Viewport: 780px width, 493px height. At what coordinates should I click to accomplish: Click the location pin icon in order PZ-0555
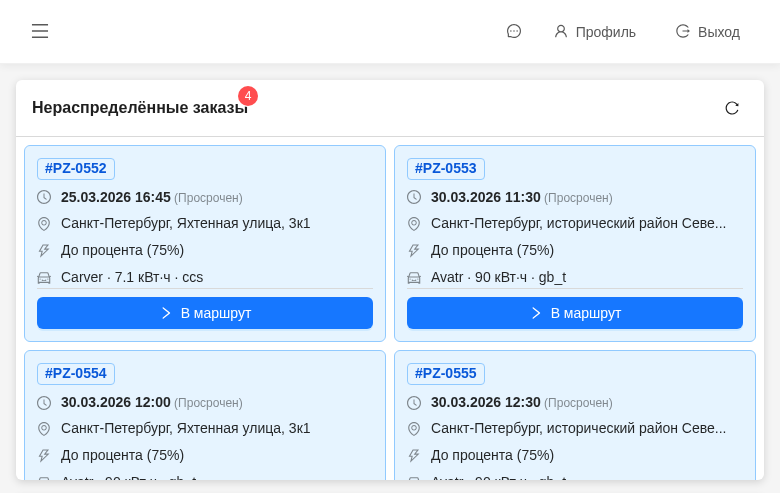click(414, 429)
